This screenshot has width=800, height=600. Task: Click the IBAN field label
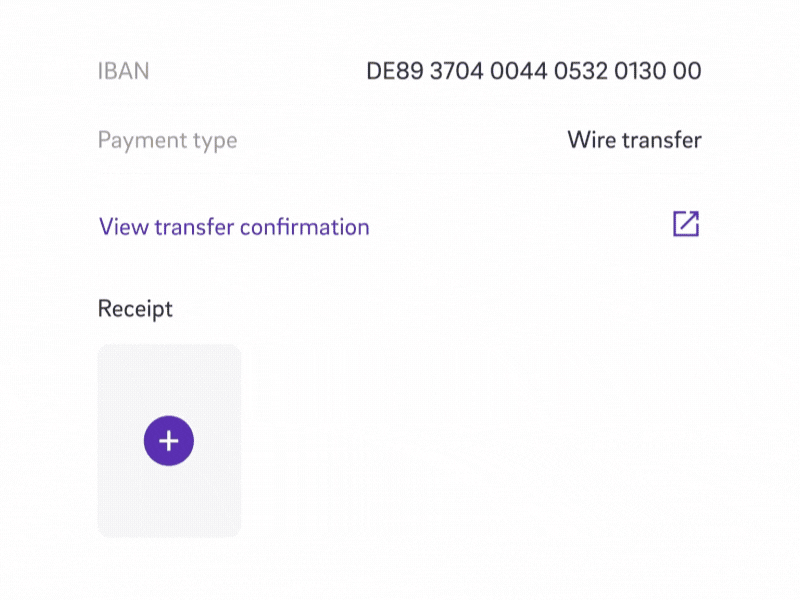[x=123, y=71]
